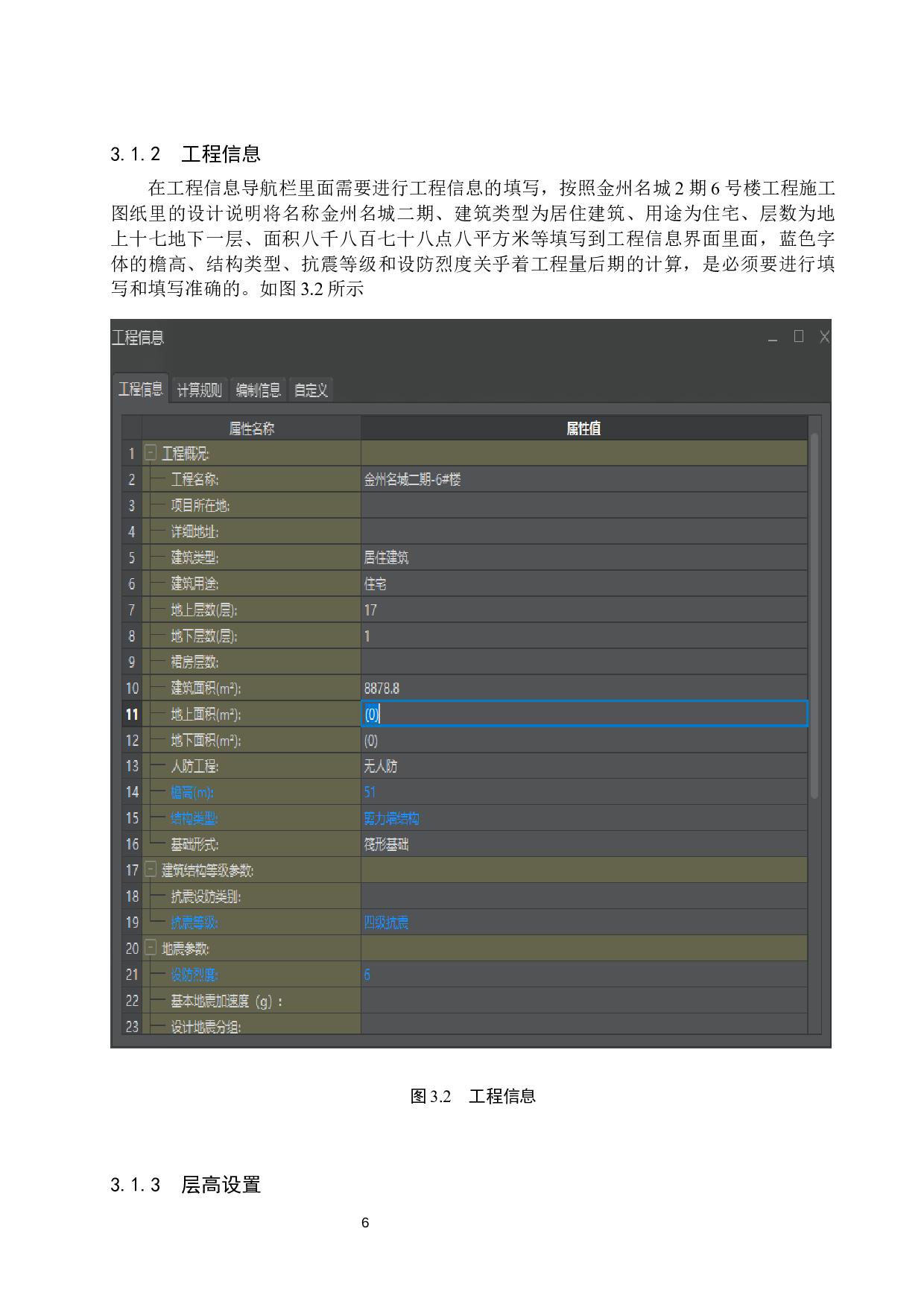Image resolution: width=924 pixels, height=1307 pixels.
Task: Click the 裙房层数 property label
Action: [194, 662]
